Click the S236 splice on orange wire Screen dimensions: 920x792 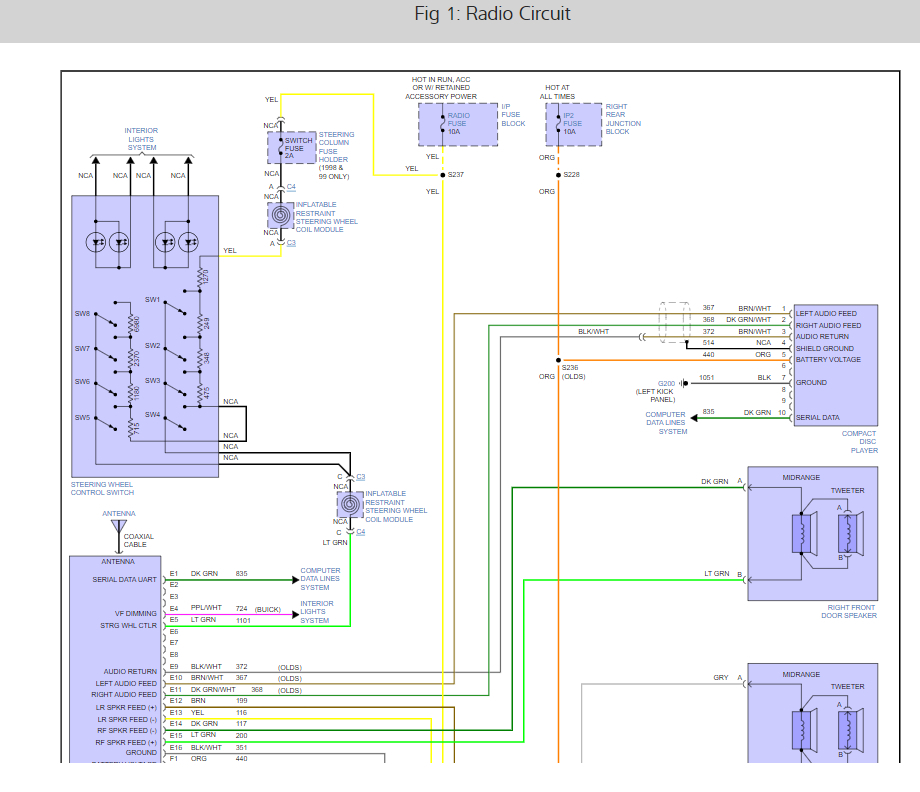[558, 360]
